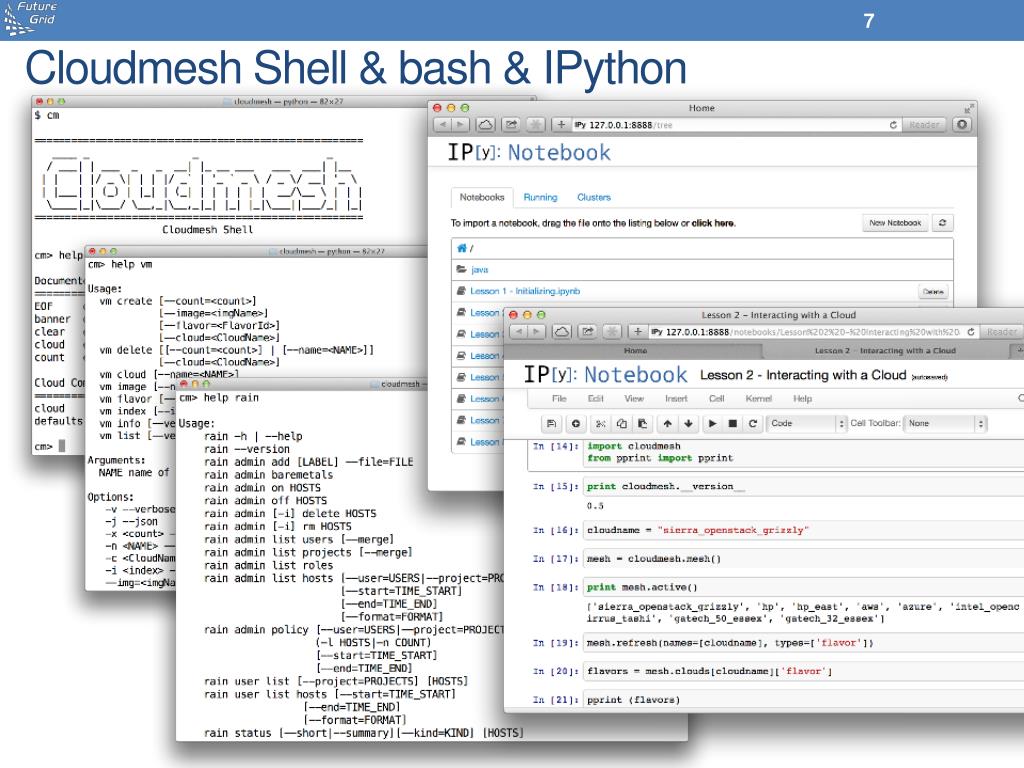Go back in the Lesson 2 browser window
The height and width of the screenshot is (768, 1024).
coord(519,332)
